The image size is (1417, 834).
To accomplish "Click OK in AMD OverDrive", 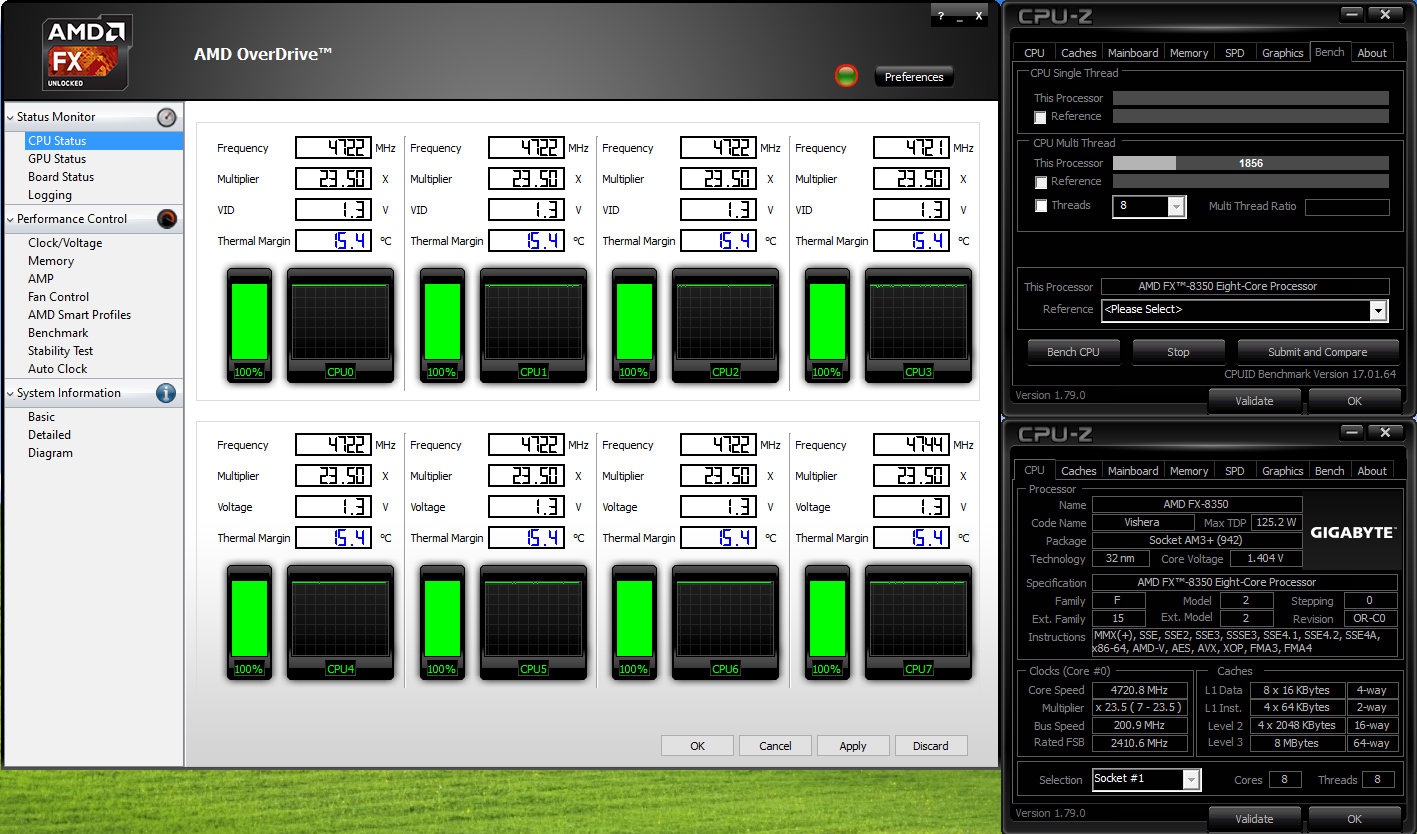I will [697, 746].
